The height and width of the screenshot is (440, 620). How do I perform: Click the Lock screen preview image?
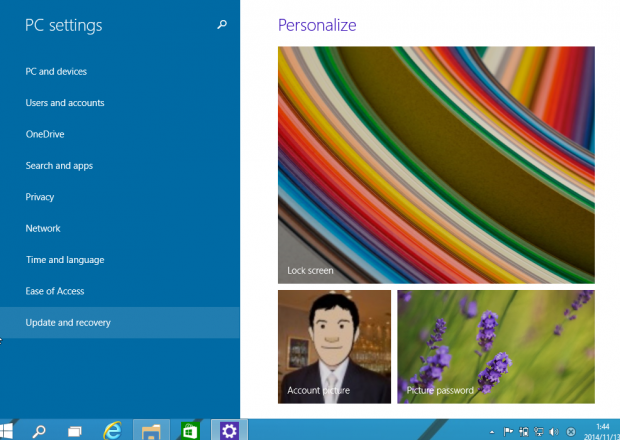coord(436,165)
